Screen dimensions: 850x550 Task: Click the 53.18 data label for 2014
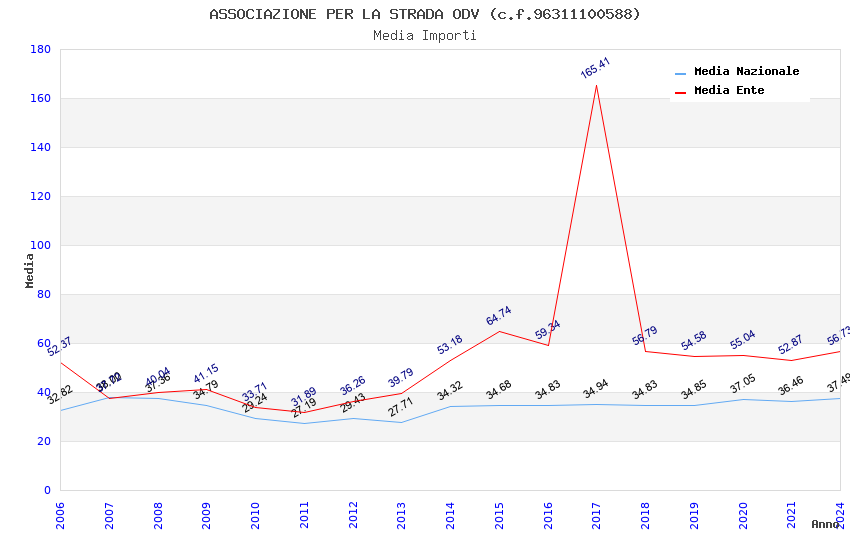click(449, 345)
